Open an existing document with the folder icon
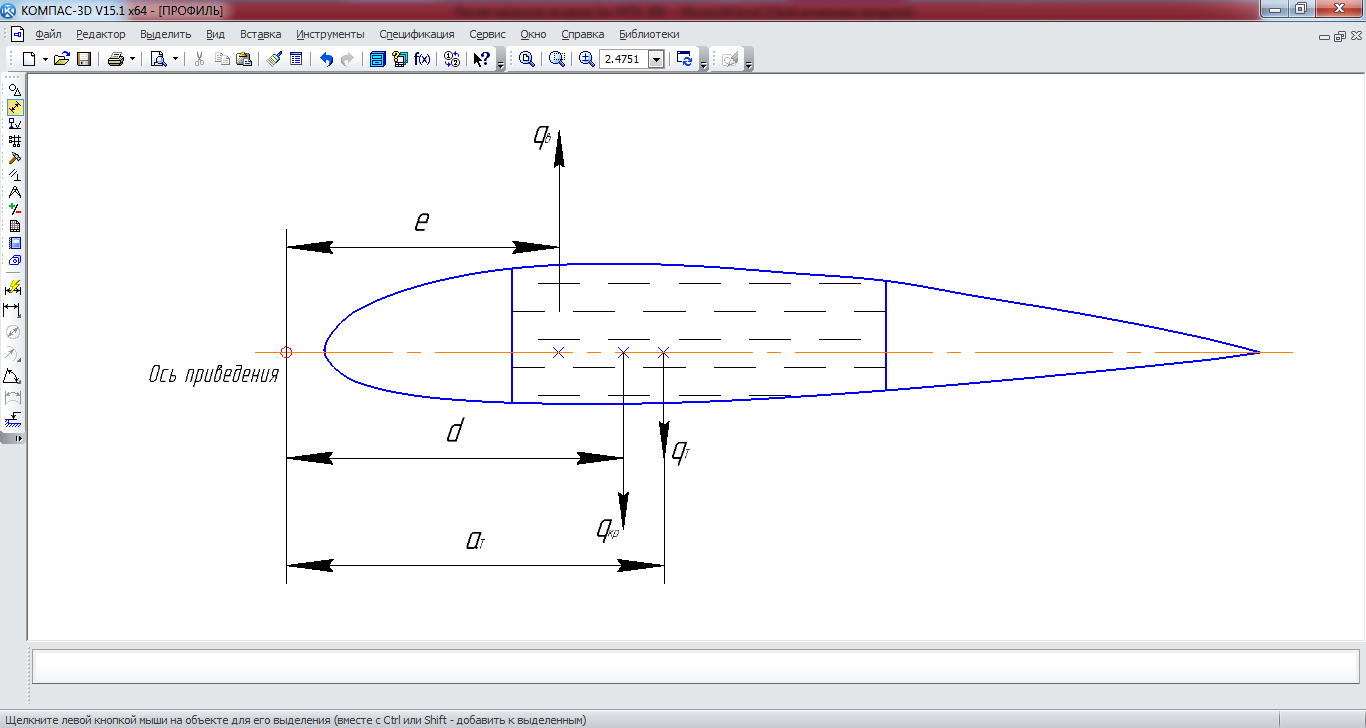 tap(62, 59)
